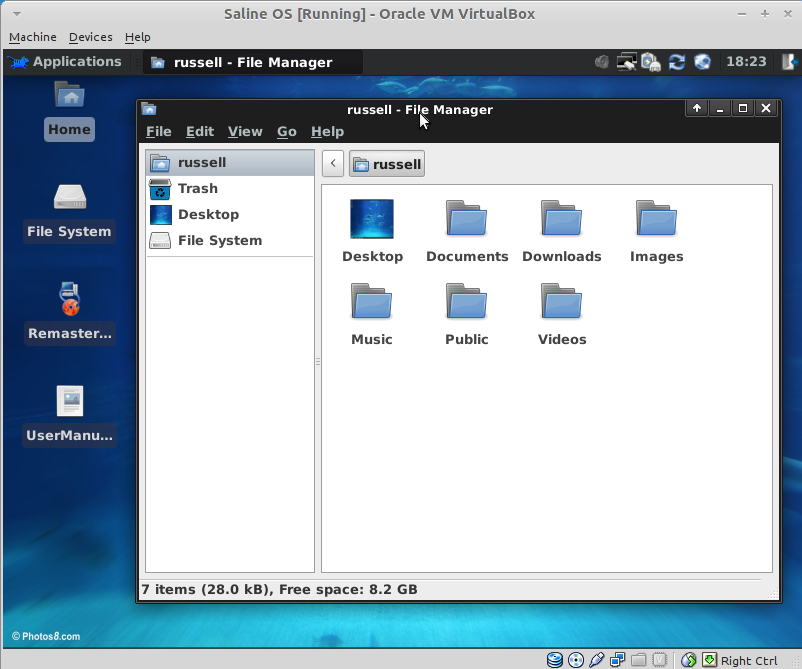Open the View menu
The image size is (802, 669).
tap(244, 131)
